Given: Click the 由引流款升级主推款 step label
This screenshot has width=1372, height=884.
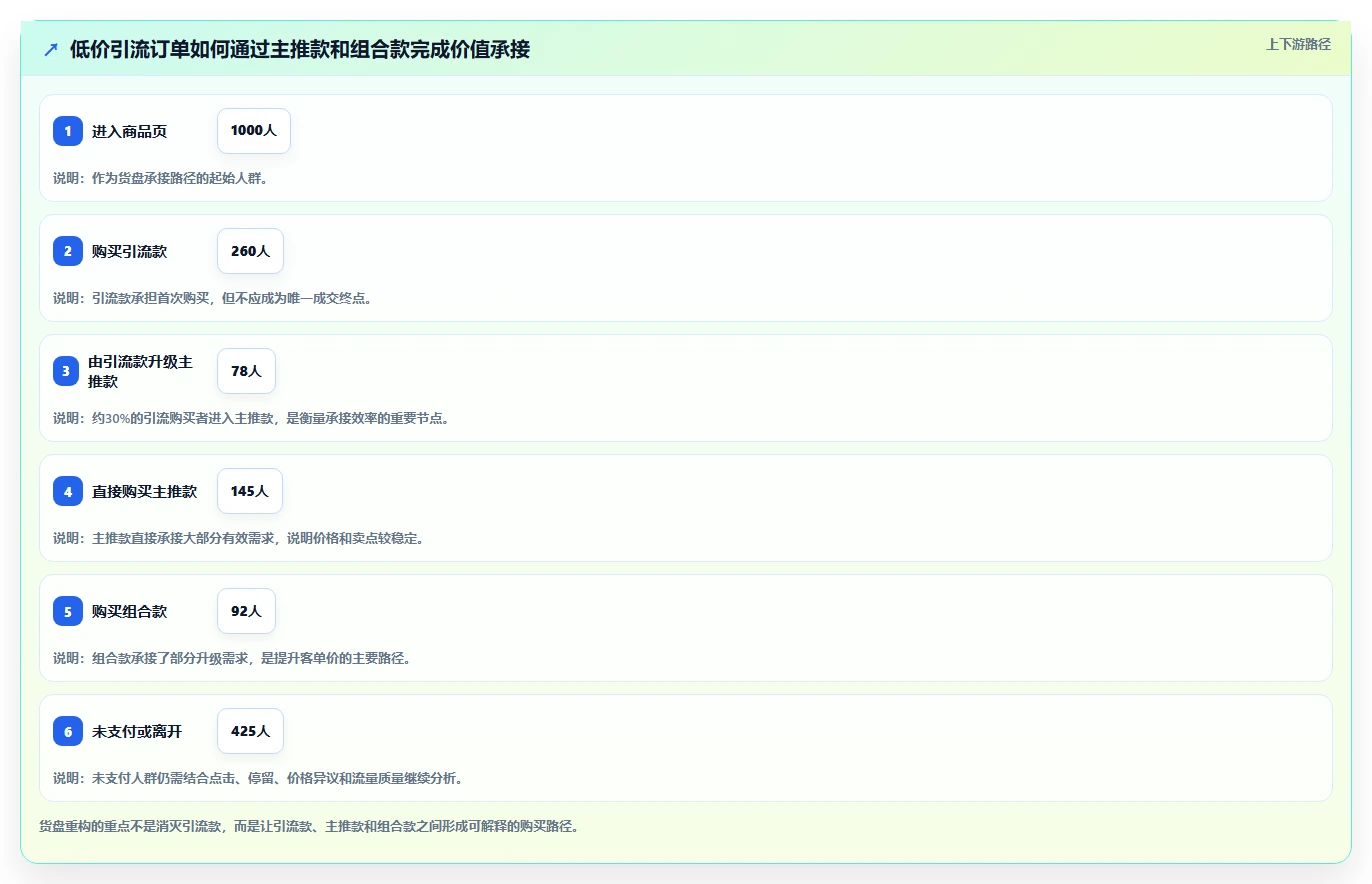Looking at the screenshot, I should coord(140,371).
